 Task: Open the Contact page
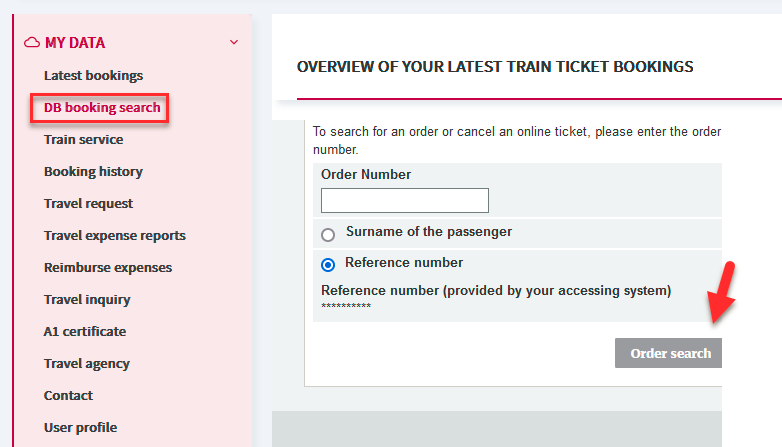[68, 396]
